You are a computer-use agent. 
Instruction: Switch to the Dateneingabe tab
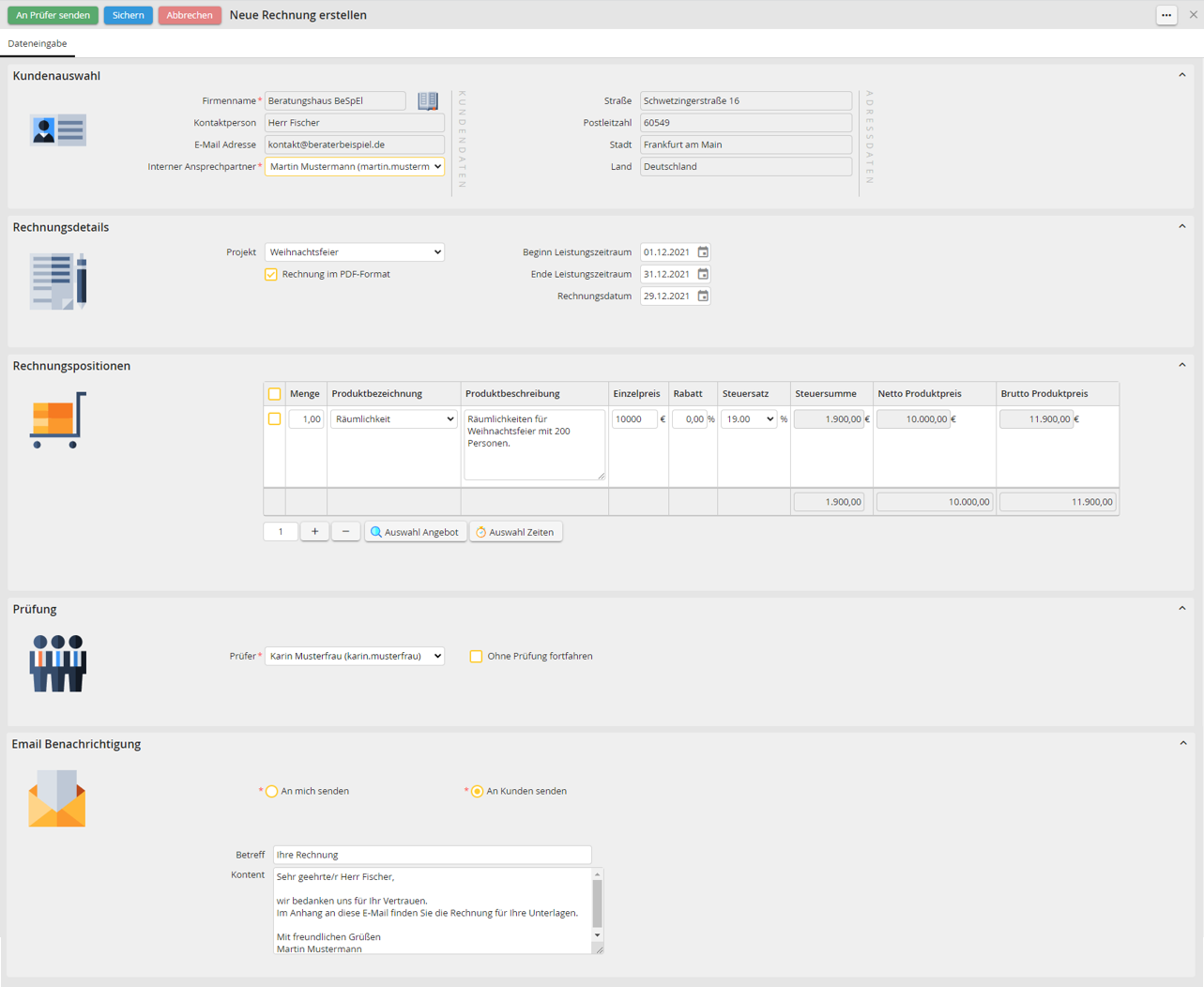click(38, 44)
